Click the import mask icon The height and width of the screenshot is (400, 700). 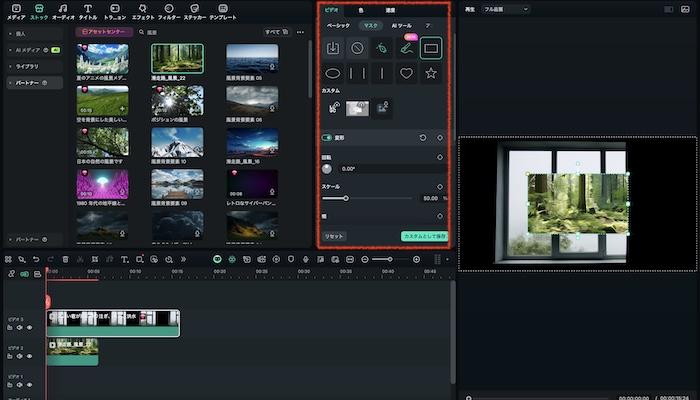coord(333,47)
